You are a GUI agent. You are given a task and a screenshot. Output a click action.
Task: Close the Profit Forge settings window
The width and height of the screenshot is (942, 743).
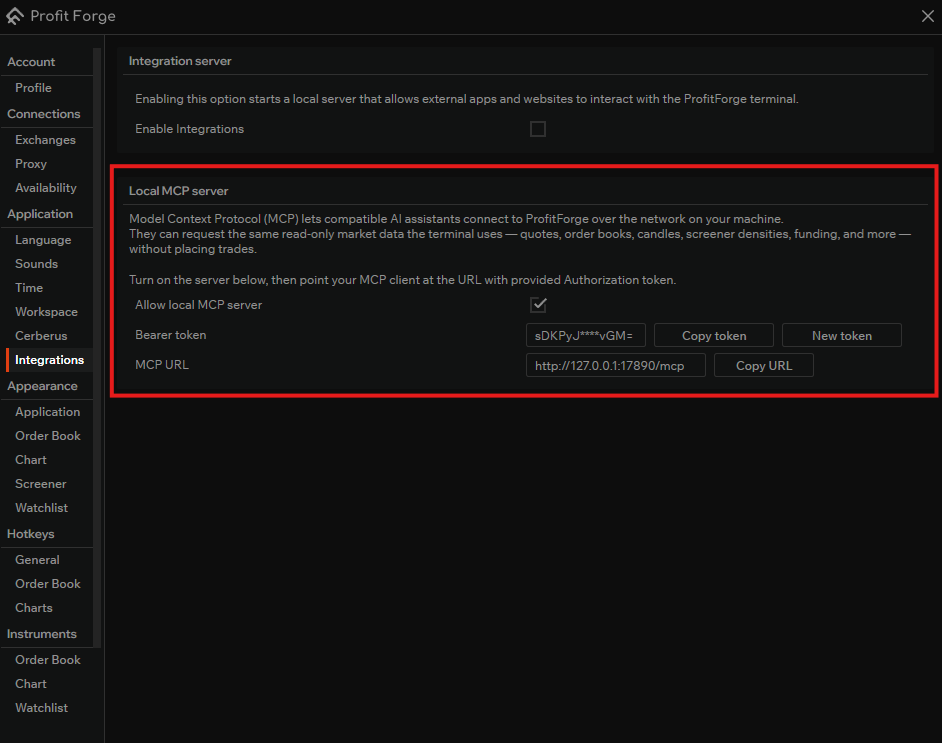coord(928,16)
